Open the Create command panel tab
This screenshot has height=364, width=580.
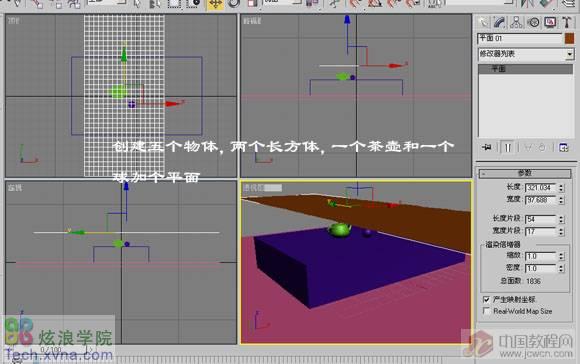pos(483,23)
